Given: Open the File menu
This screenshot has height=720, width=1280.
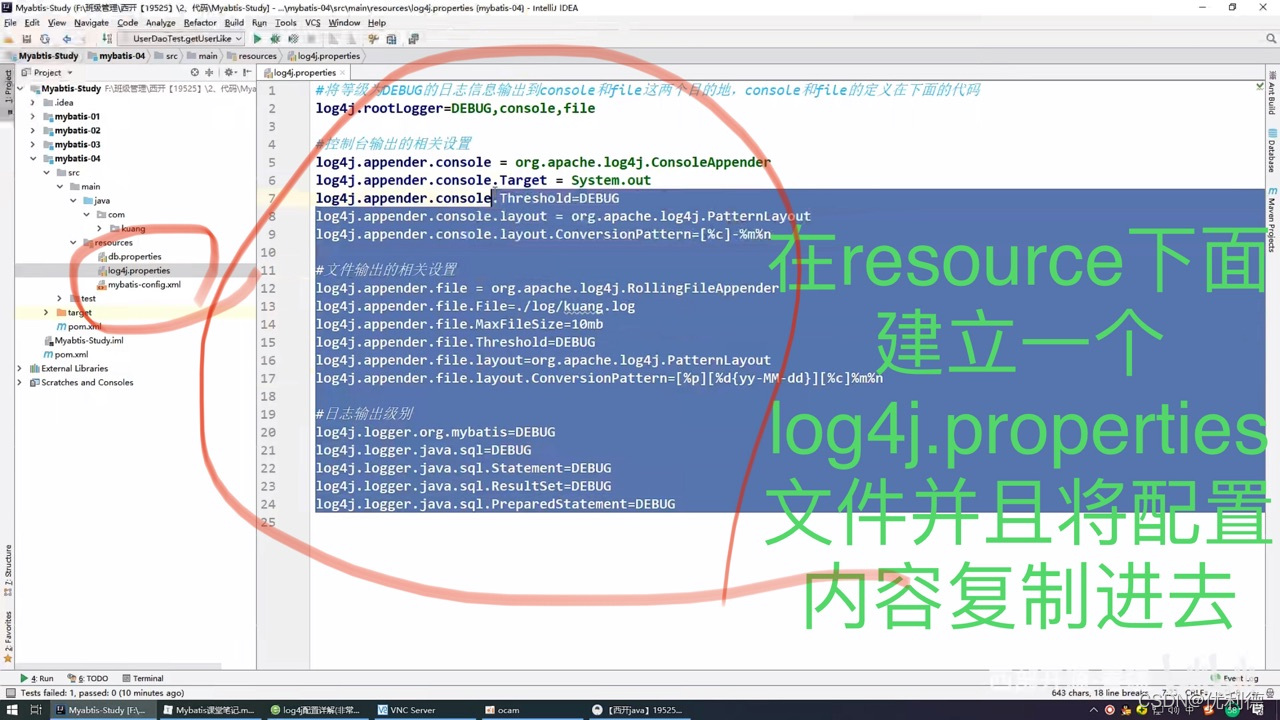Looking at the screenshot, I should click(x=11, y=22).
